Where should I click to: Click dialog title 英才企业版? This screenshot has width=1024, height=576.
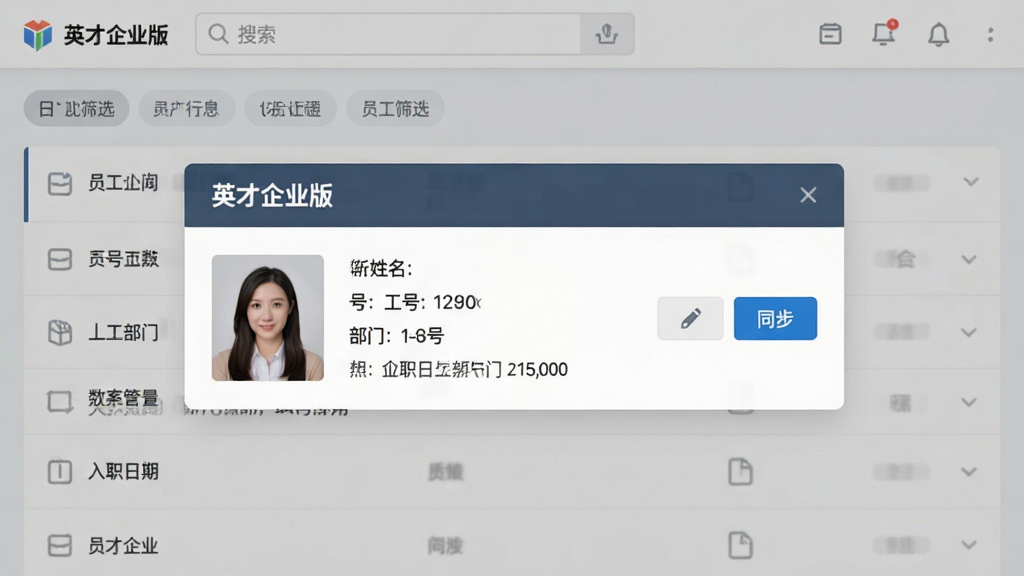[272, 195]
